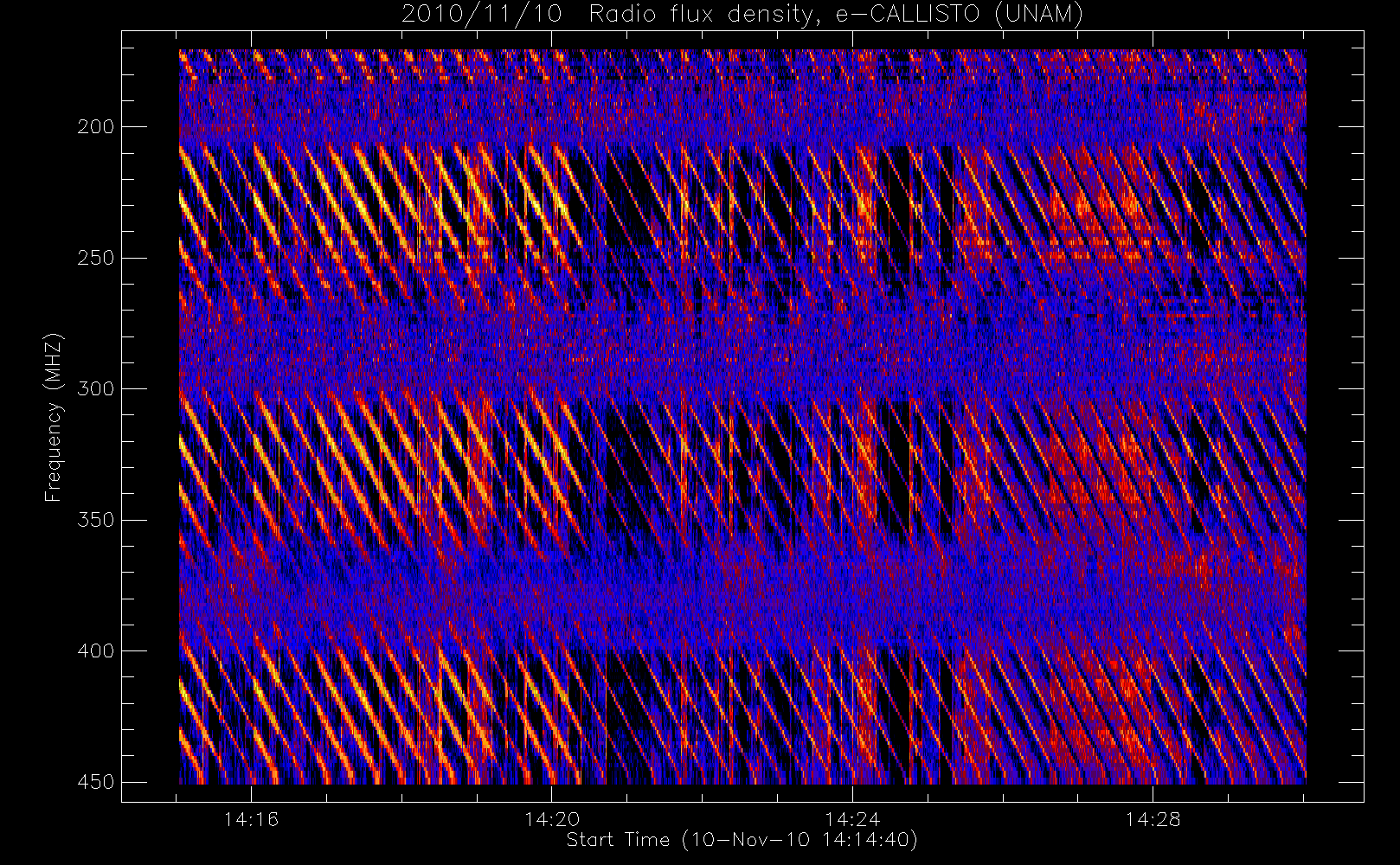Click the 200 frequency tick label

(x=96, y=127)
